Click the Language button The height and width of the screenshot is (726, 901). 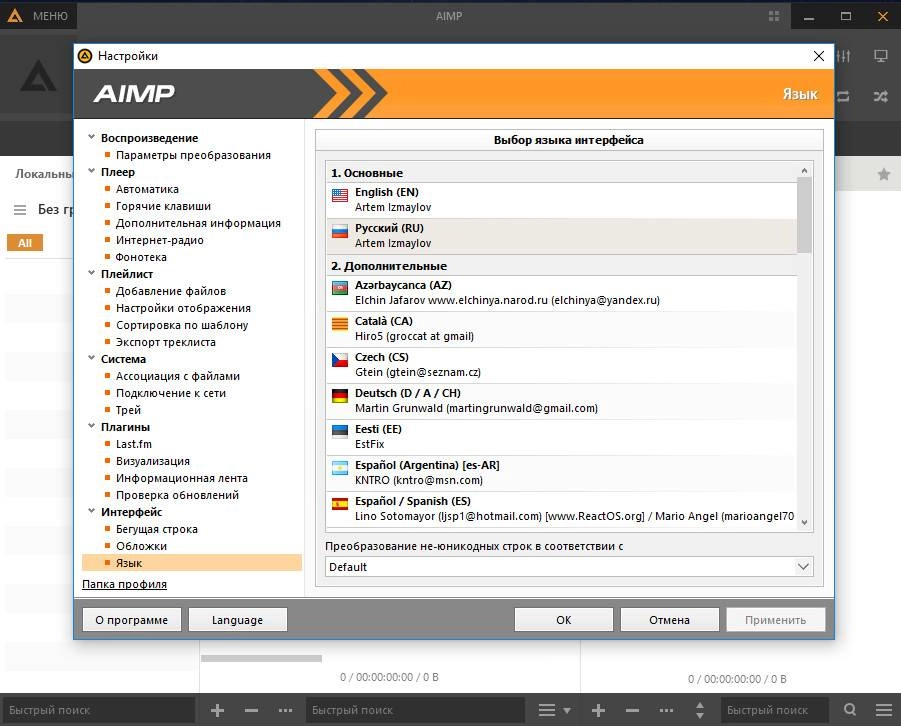point(237,620)
